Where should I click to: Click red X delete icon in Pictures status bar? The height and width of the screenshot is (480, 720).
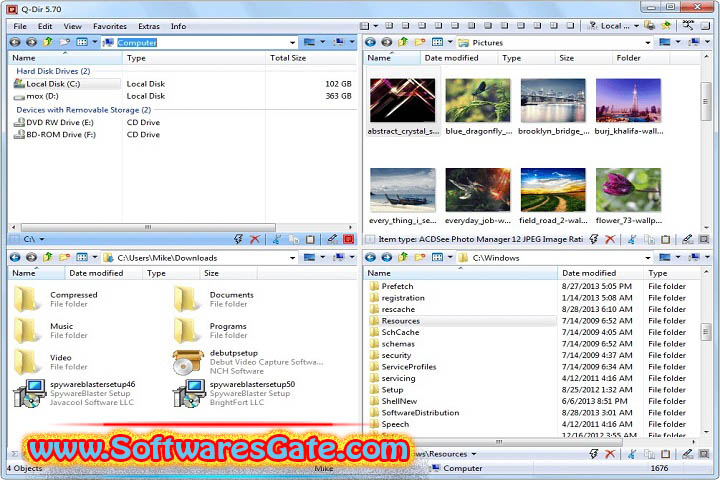610,239
